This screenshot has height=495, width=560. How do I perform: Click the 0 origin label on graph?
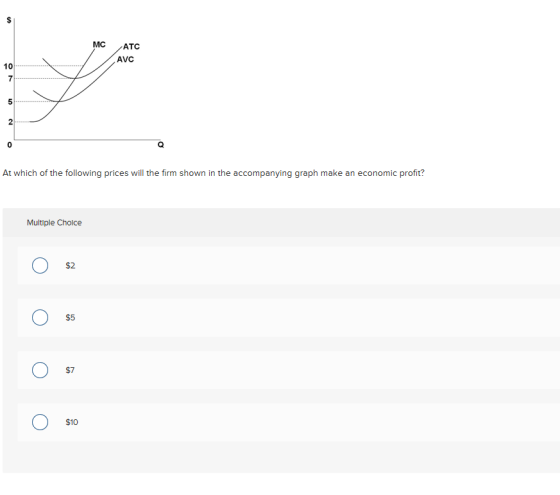coord(10,145)
